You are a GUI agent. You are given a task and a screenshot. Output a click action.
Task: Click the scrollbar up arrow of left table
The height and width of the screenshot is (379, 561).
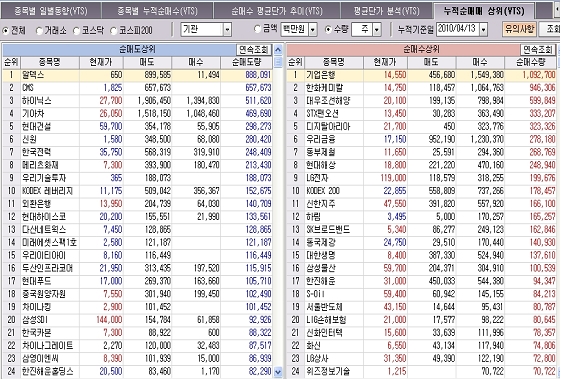click(x=278, y=50)
